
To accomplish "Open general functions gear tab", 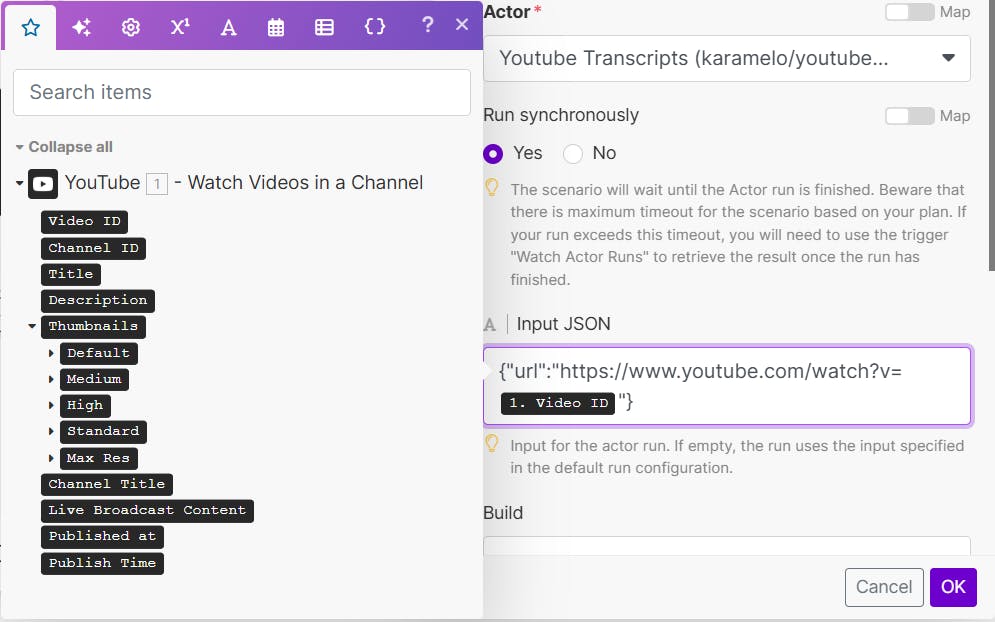I will point(131,27).
